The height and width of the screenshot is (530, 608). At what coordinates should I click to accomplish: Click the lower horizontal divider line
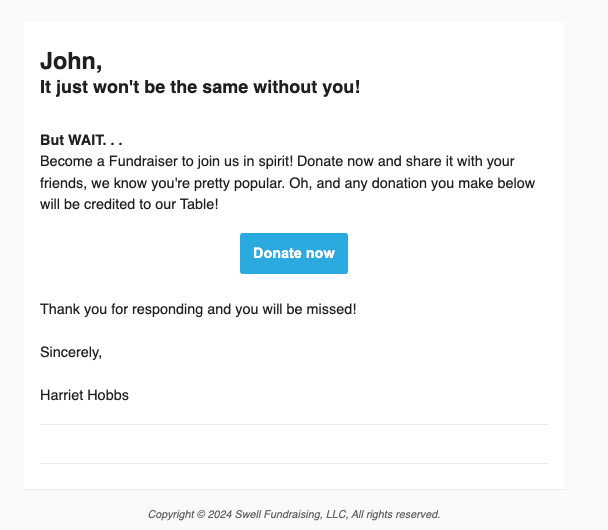294,463
